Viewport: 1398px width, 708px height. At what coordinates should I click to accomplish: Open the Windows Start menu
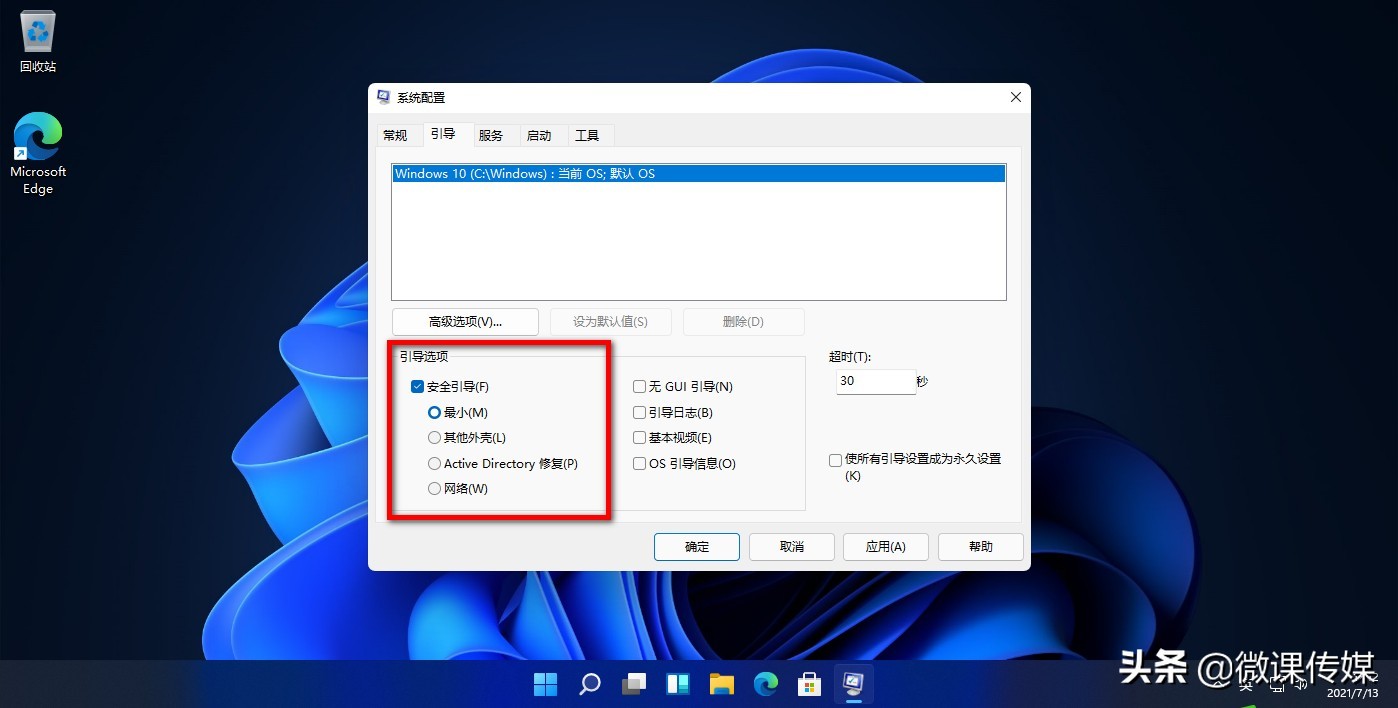click(545, 684)
